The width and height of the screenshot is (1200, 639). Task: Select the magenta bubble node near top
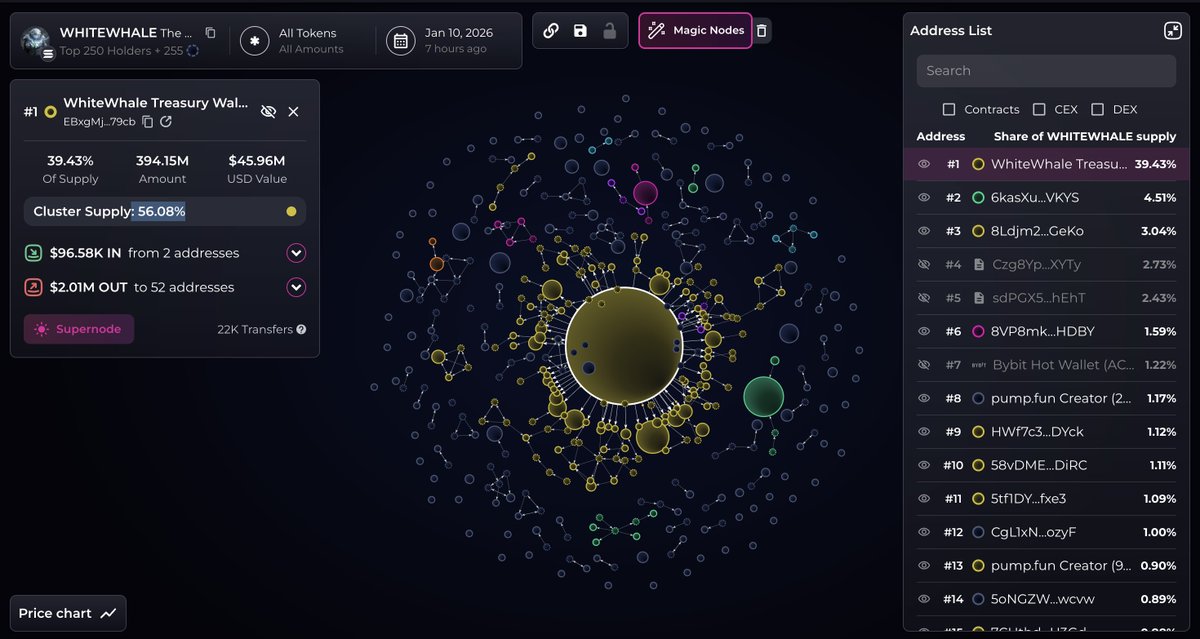(x=646, y=193)
